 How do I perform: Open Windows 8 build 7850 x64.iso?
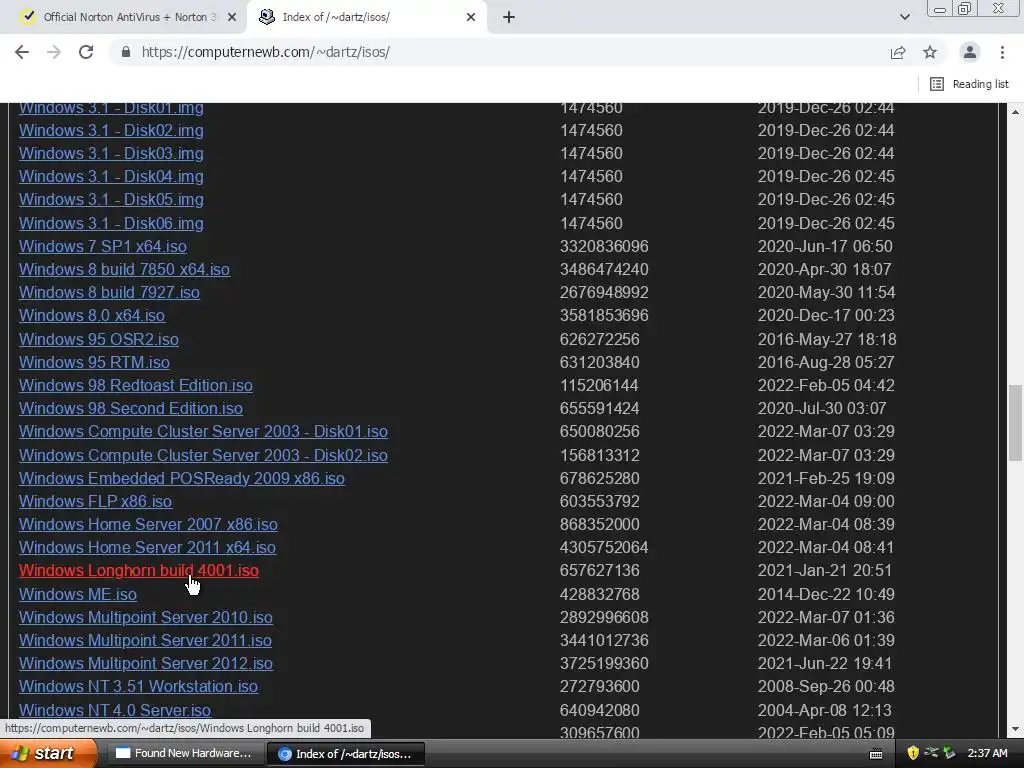pyautogui.click(x=124, y=269)
